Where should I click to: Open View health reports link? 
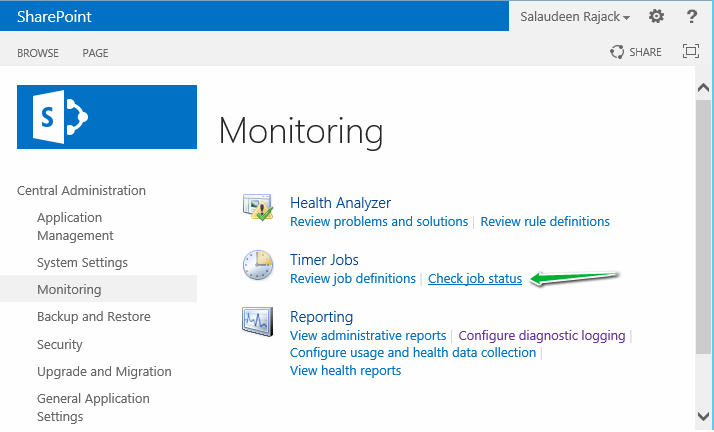(x=346, y=371)
